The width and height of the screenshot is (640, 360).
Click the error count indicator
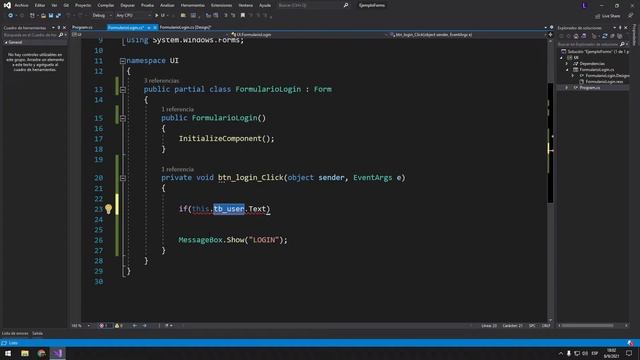tap(104, 326)
